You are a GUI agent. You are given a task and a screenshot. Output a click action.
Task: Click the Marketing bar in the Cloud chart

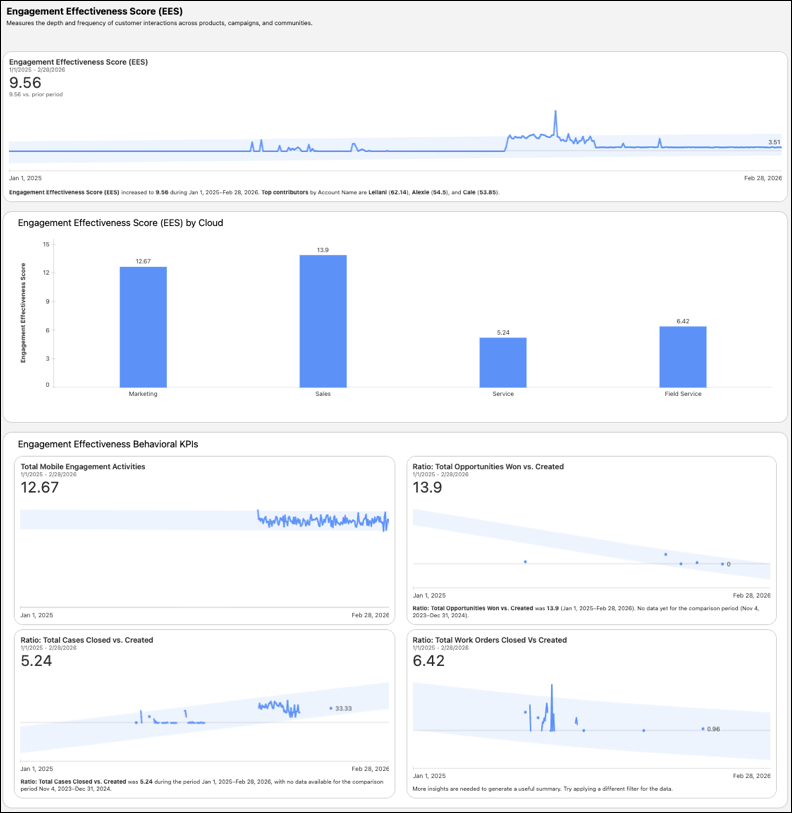click(143, 327)
